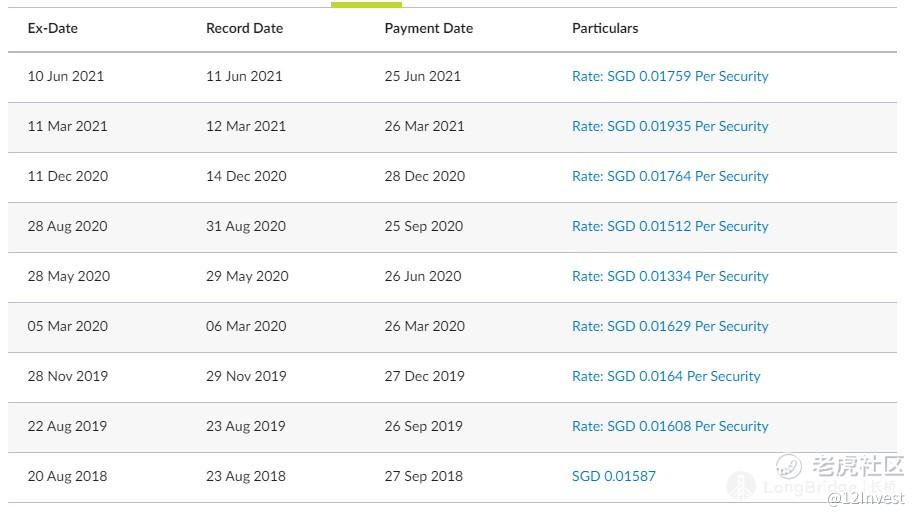Click the green active tab indicator bar
The height and width of the screenshot is (519, 922).
click(x=366, y=4)
